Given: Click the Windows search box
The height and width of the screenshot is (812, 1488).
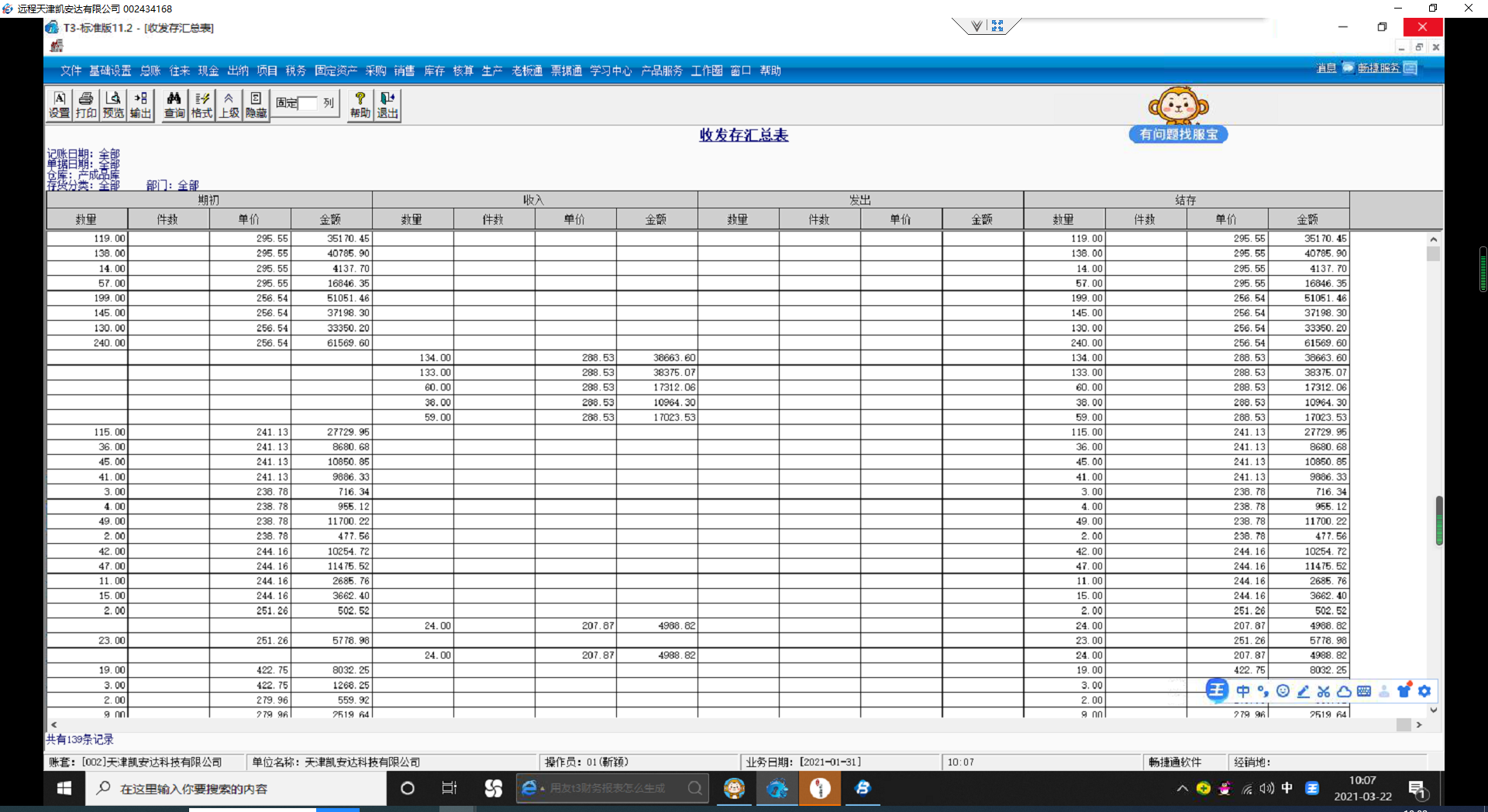Looking at the screenshot, I should 236,789.
